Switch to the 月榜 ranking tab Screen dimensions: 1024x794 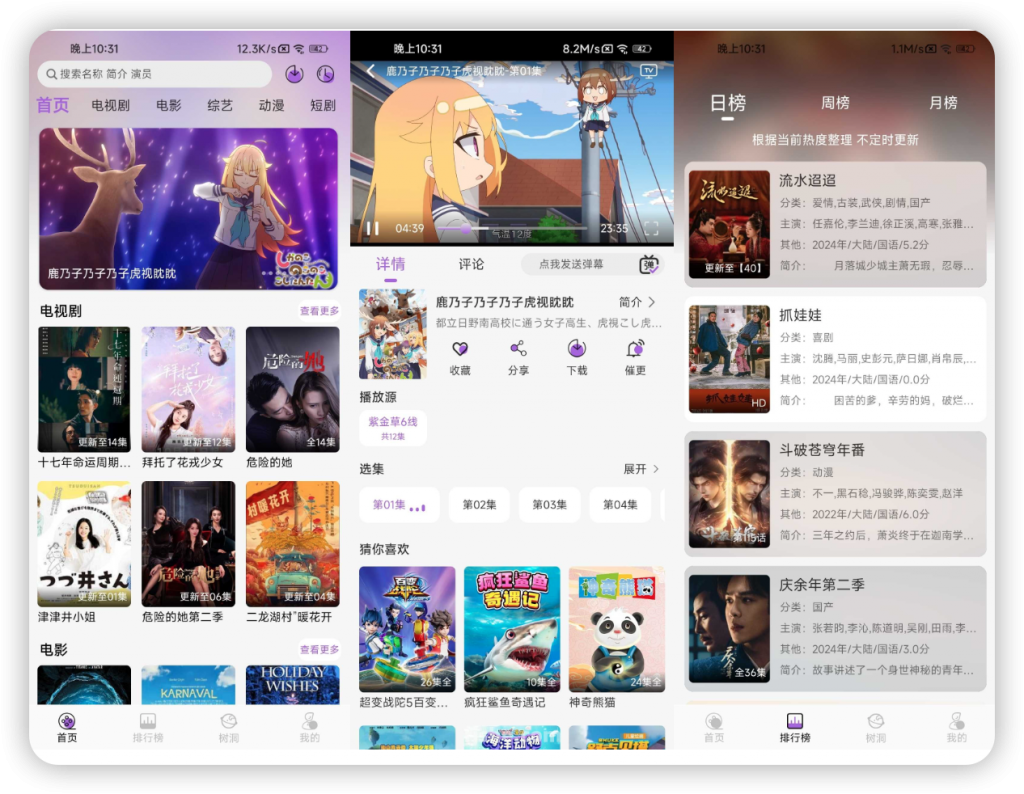coord(943,103)
